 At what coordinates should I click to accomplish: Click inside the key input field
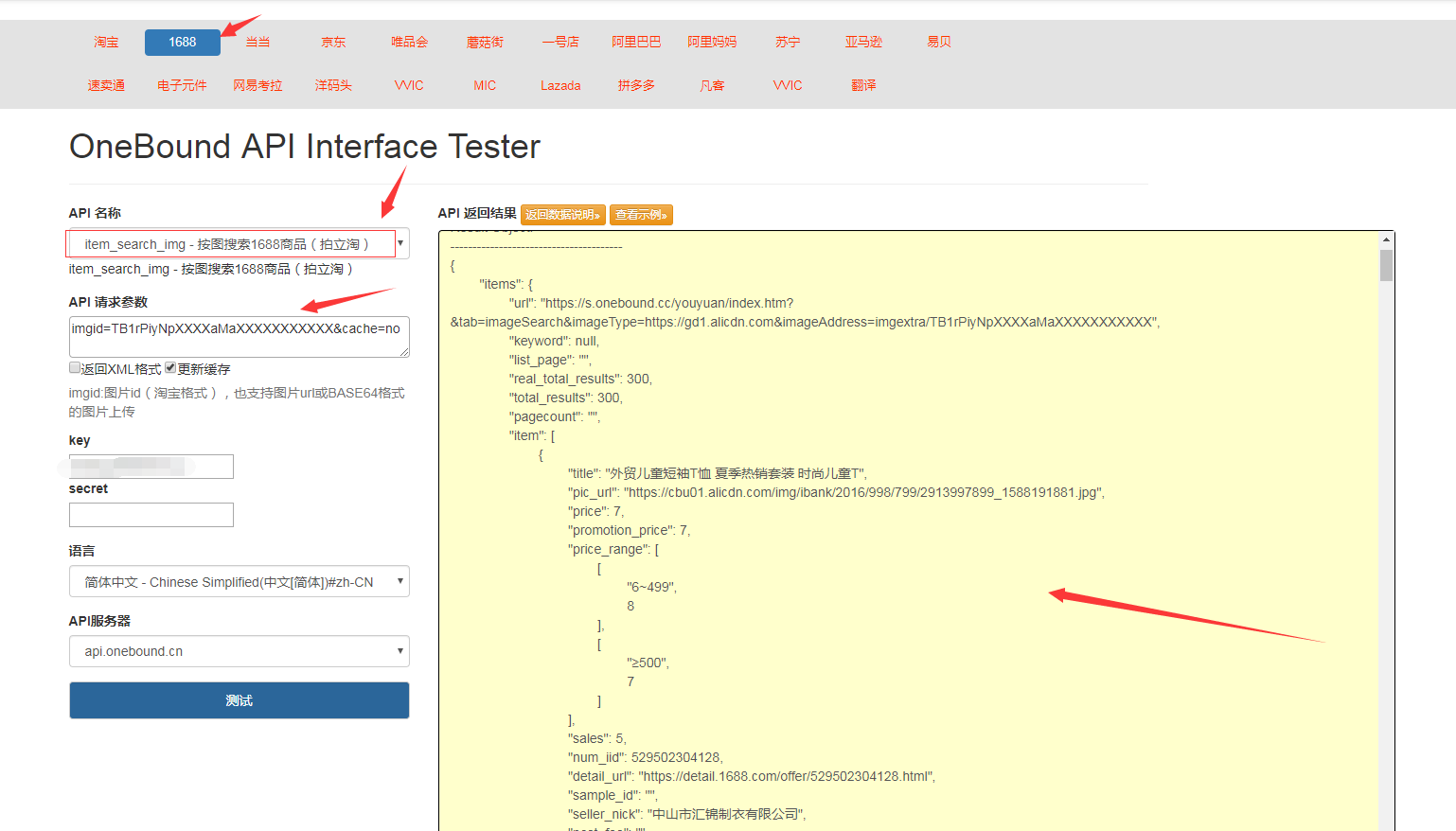point(151,466)
